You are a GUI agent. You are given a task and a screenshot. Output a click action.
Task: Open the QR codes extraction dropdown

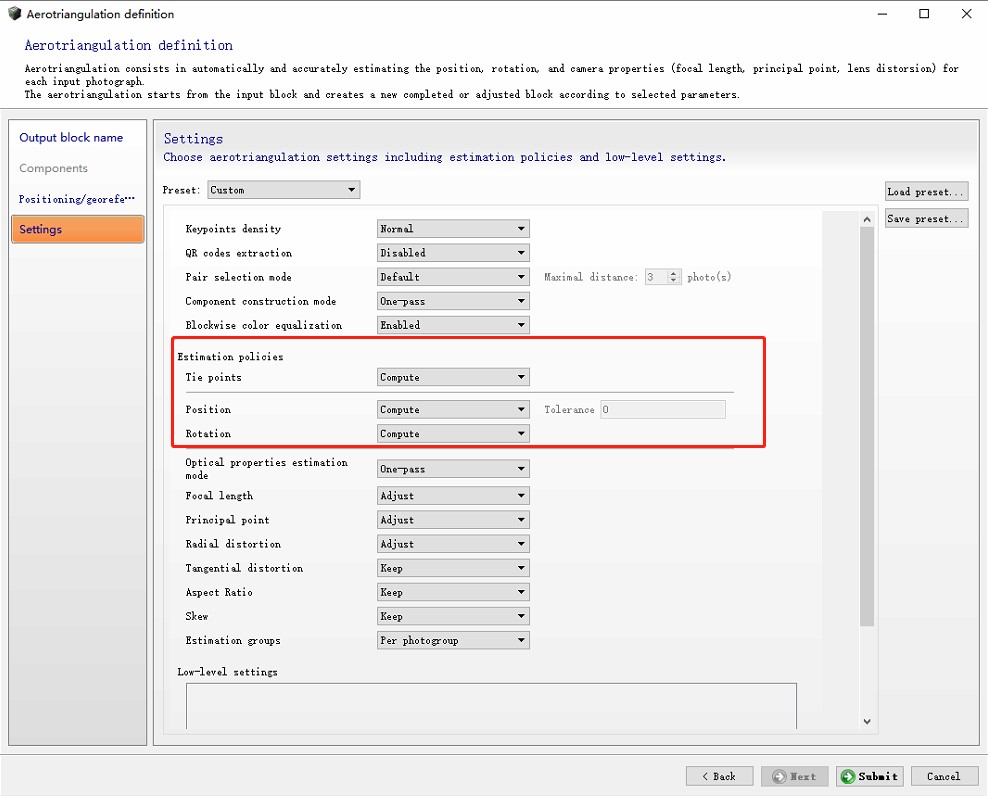pos(453,253)
